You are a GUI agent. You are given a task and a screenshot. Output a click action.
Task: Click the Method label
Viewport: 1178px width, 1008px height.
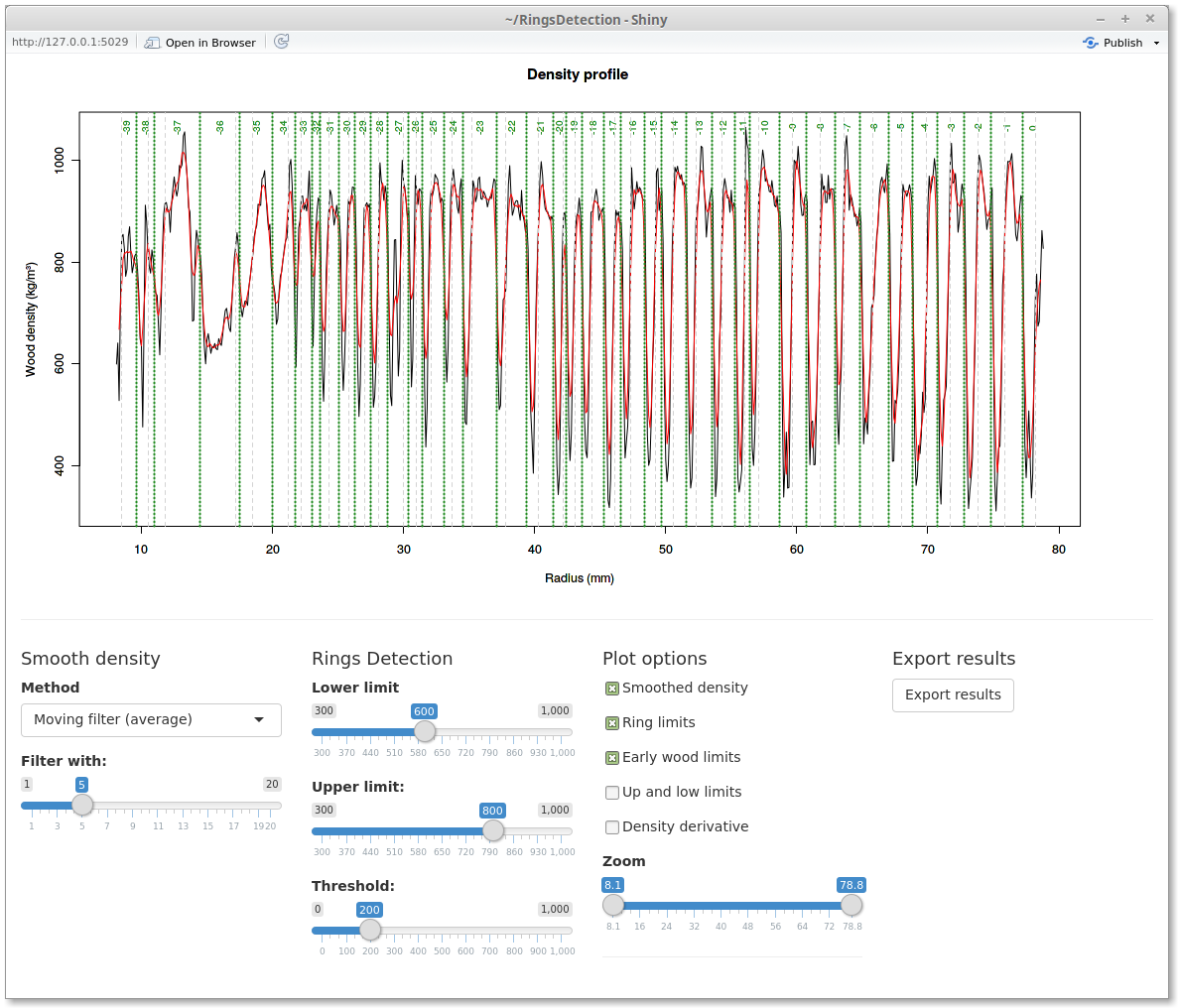tap(51, 688)
